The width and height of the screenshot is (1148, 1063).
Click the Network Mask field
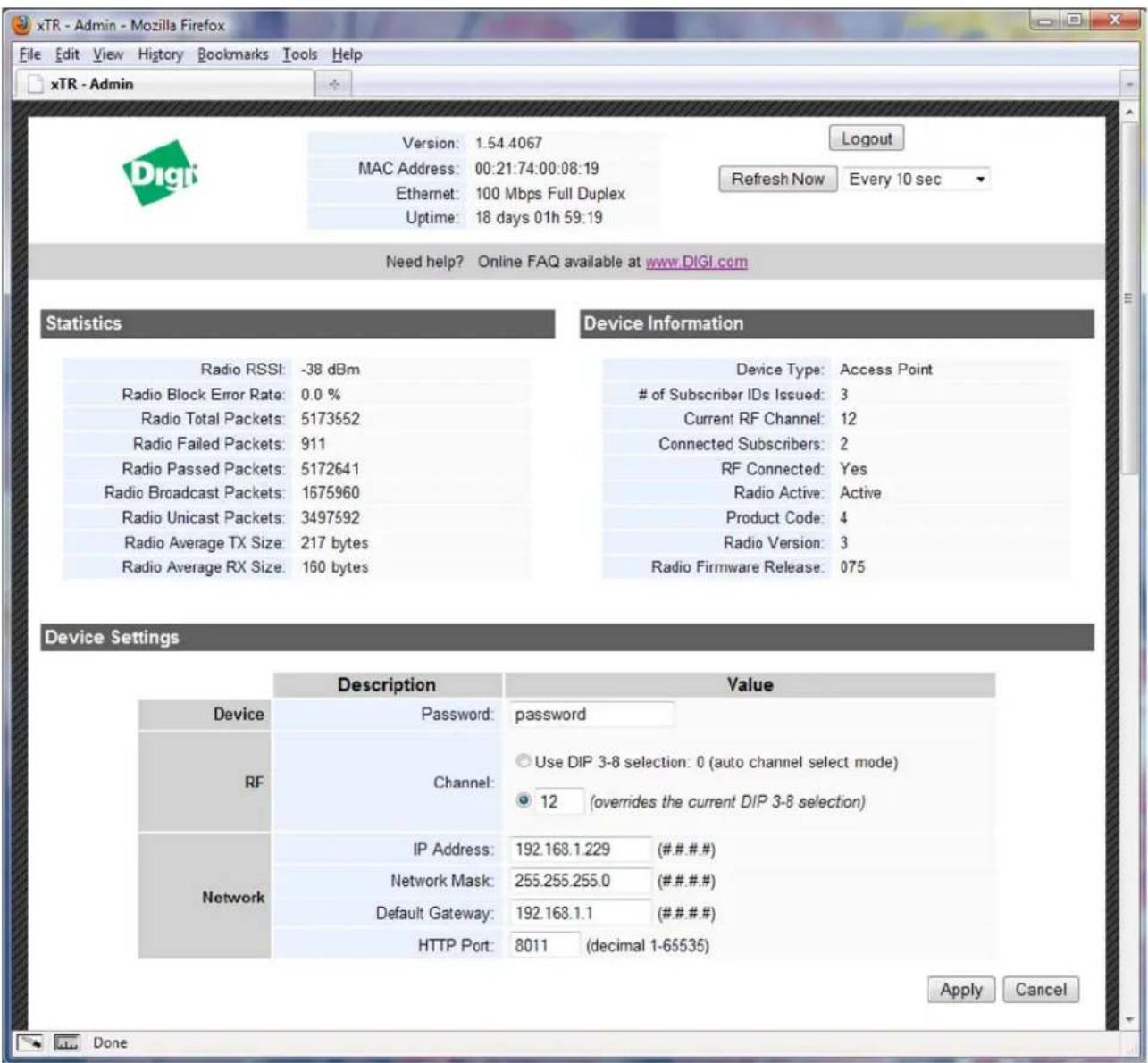click(581, 881)
